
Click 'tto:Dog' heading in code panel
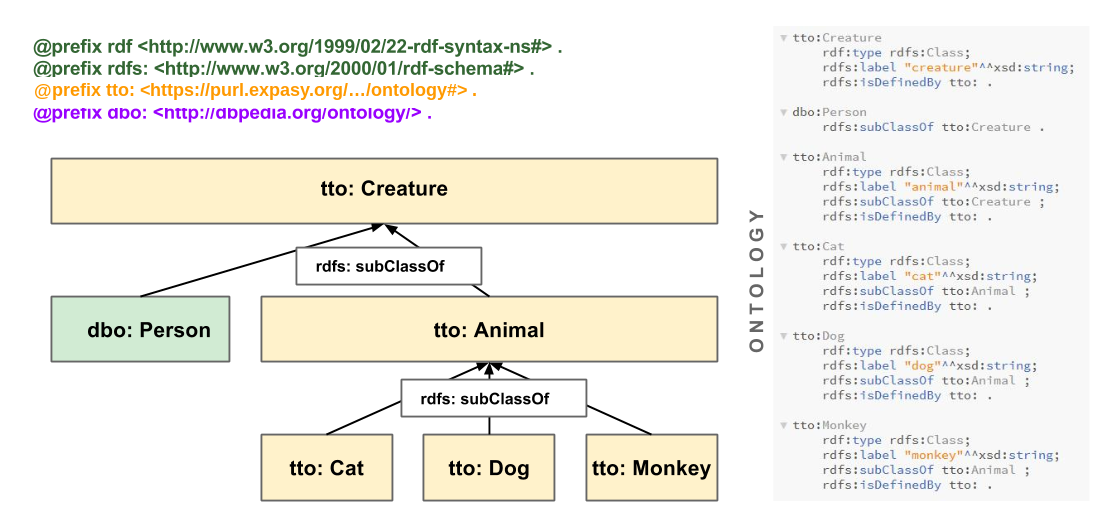click(x=819, y=336)
